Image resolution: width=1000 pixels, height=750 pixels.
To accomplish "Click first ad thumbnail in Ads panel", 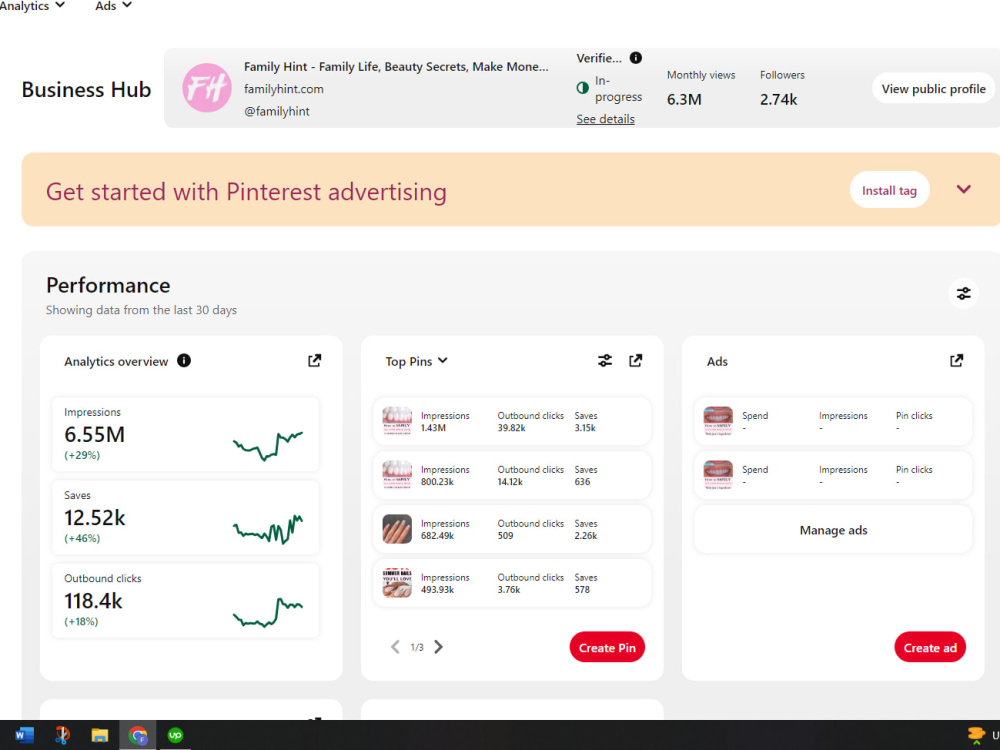I will click(x=717, y=421).
